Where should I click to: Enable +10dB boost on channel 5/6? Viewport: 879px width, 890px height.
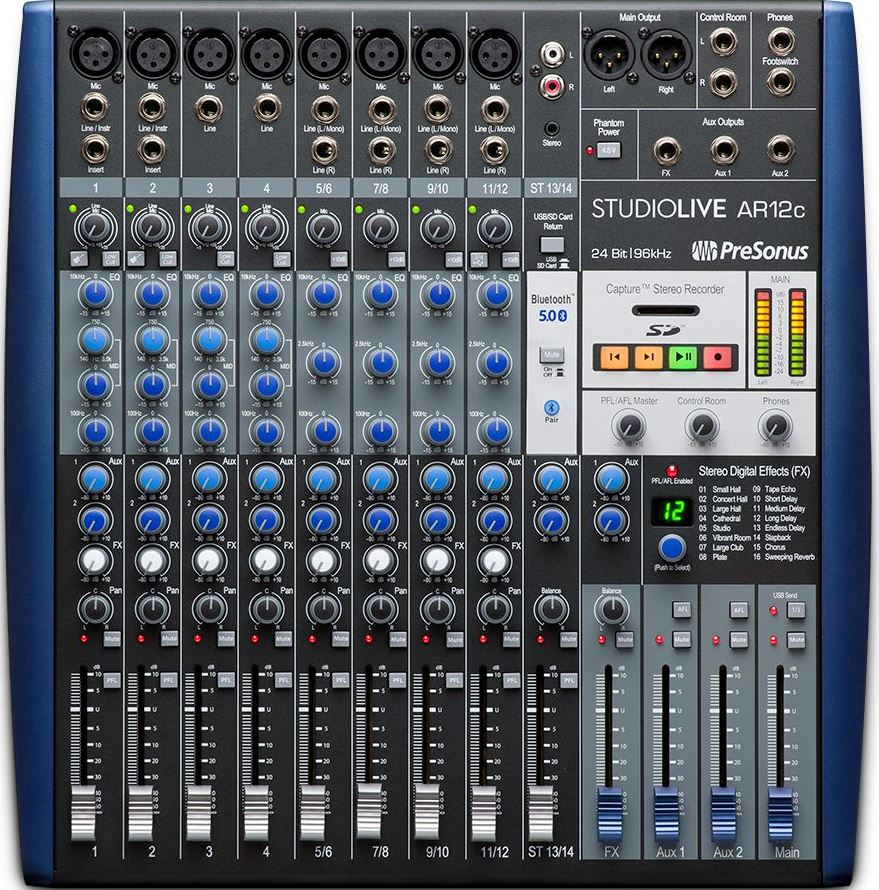click(x=339, y=259)
